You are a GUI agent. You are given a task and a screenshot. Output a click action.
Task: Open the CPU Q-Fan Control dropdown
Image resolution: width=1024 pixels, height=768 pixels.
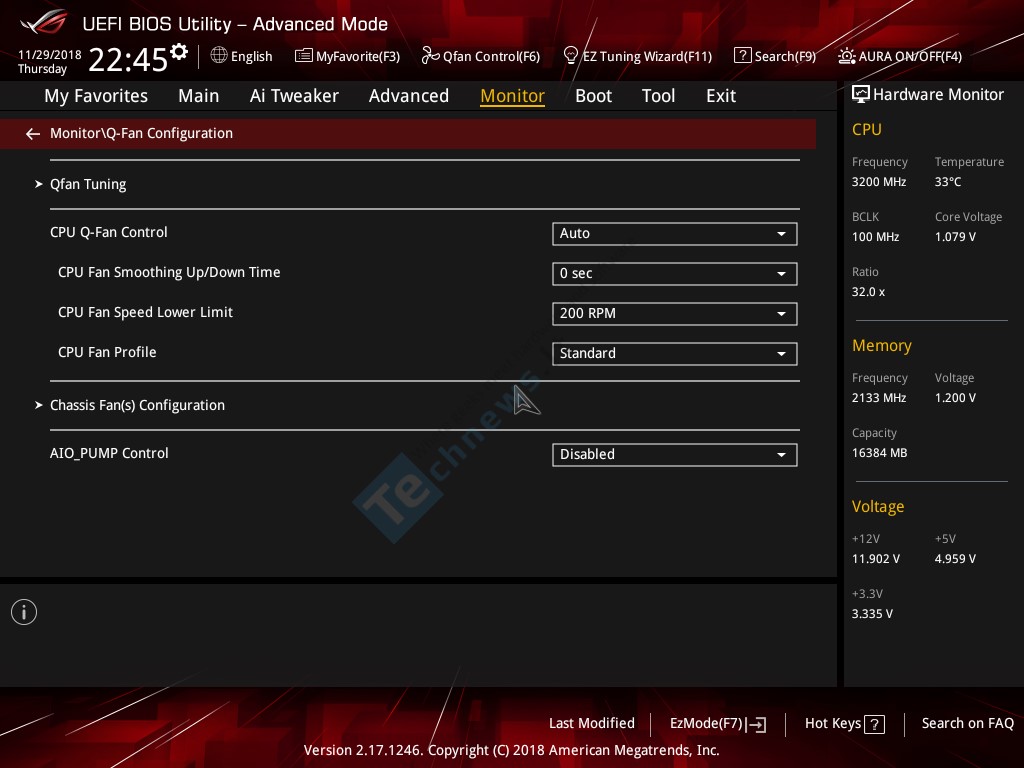coord(675,234)
